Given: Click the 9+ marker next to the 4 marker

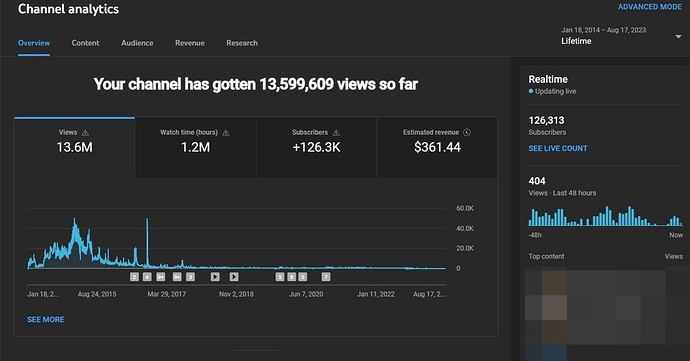Looking at the screenshot, I should [x=161, y=277].
